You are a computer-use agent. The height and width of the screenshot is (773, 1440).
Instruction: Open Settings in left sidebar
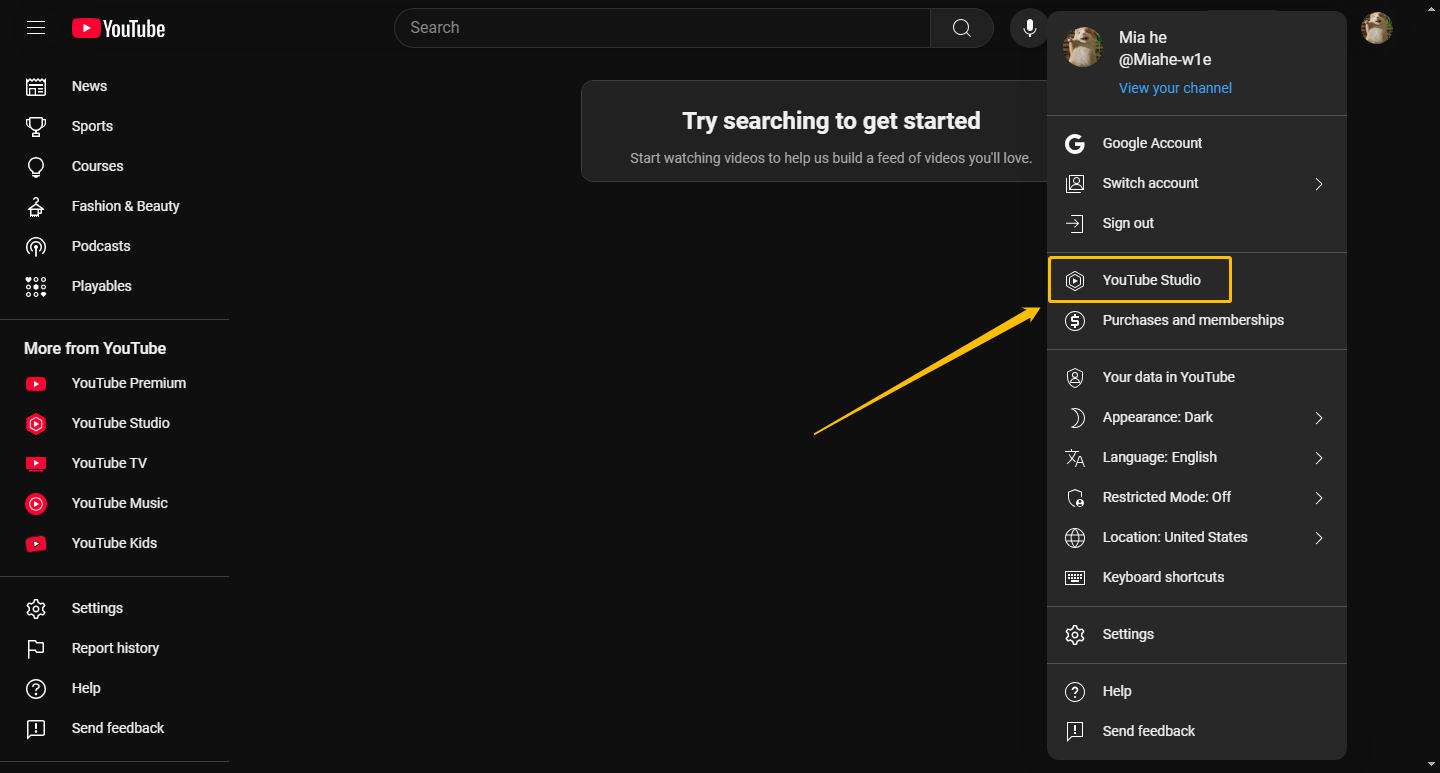pos(114,608)
